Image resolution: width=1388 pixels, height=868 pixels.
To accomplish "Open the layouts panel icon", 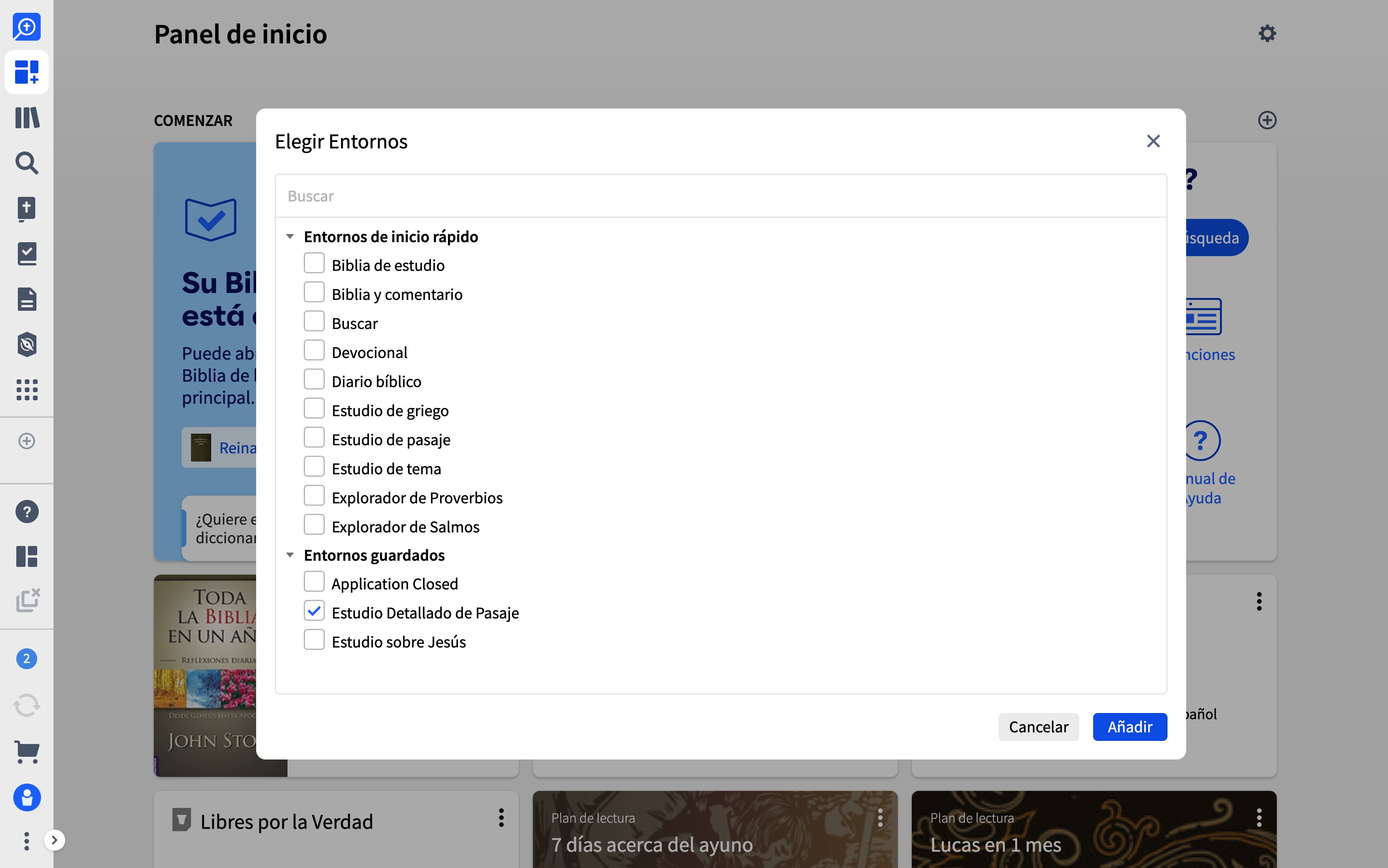I will tap(26, 556).
